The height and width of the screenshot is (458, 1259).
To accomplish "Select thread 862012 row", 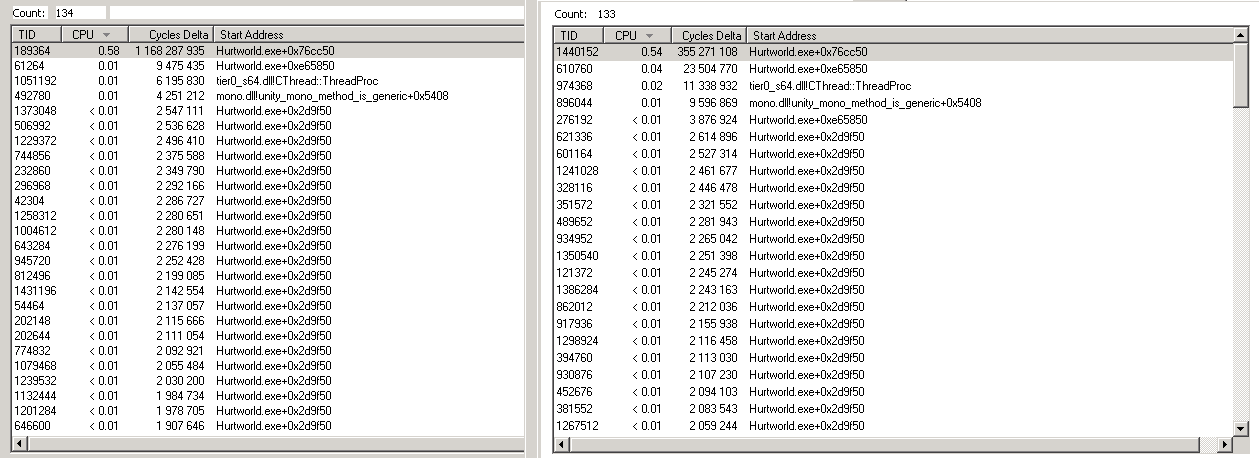I will 892,306.
